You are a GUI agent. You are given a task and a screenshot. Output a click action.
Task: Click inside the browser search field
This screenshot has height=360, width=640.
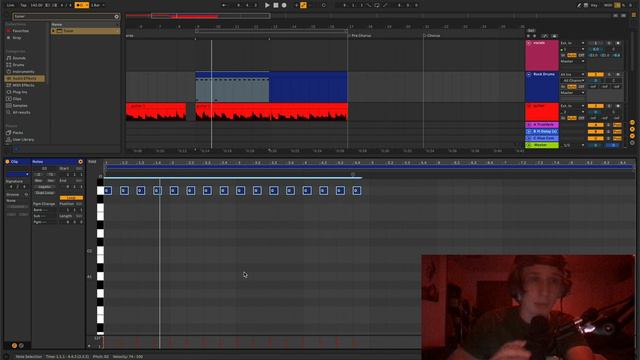pos(63,16)
